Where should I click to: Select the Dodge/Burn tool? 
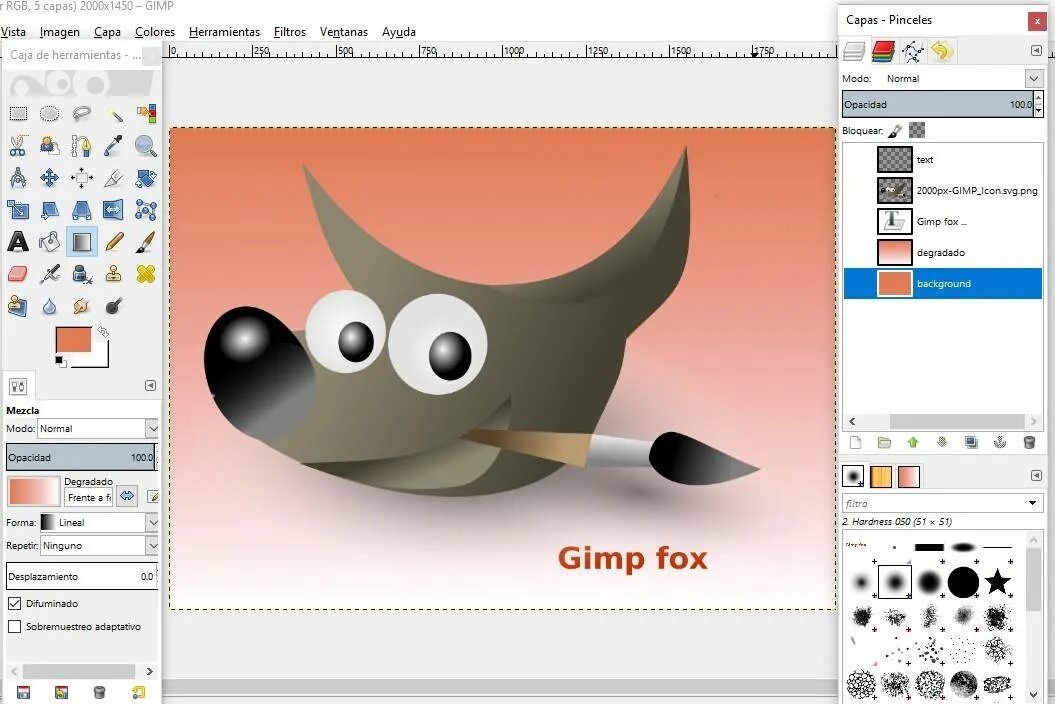[114, 306]
